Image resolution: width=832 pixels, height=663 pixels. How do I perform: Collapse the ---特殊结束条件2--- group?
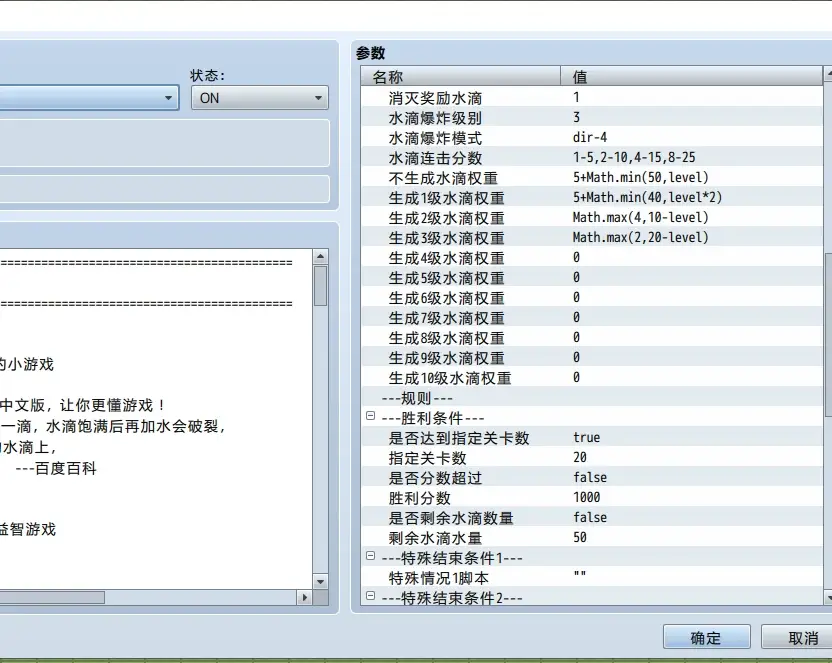point(370,596)
